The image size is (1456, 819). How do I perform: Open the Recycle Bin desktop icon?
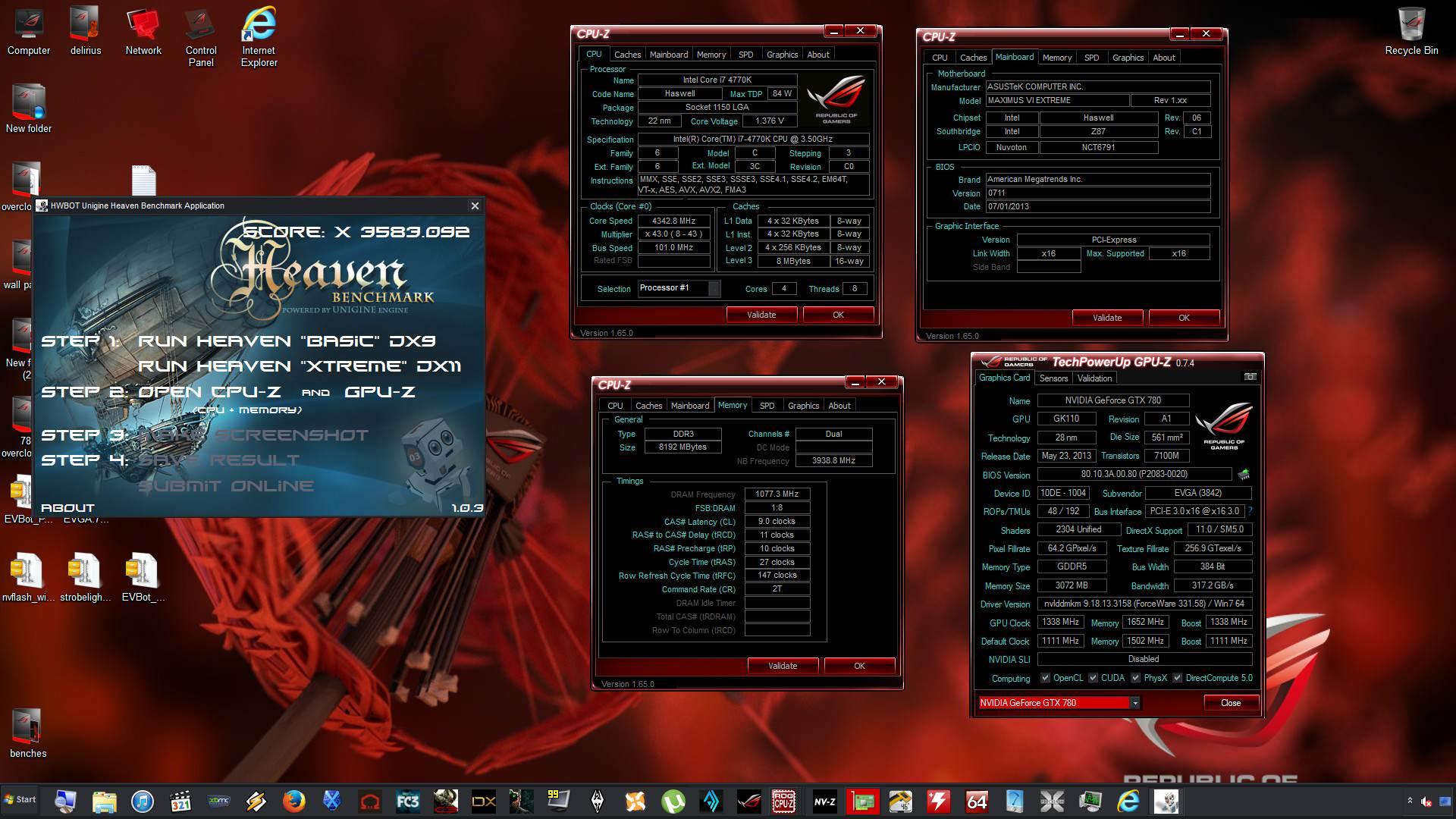click(1411, 32)
